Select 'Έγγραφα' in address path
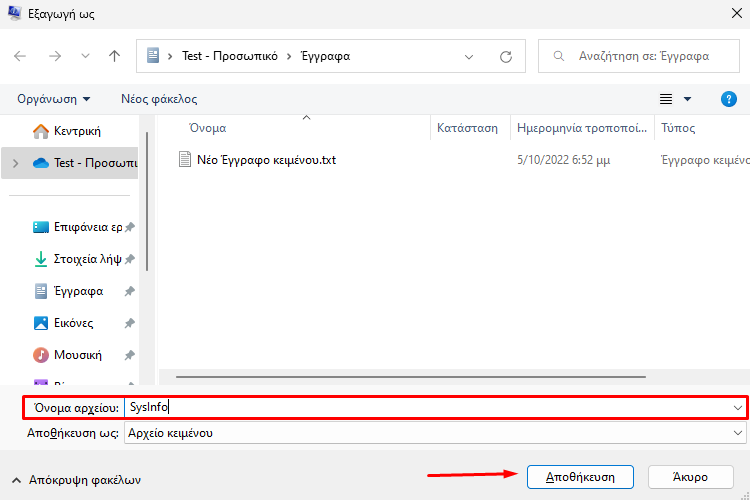Viewport: 750px width, 500px height. pyautogui.click(x=325, y=56)
